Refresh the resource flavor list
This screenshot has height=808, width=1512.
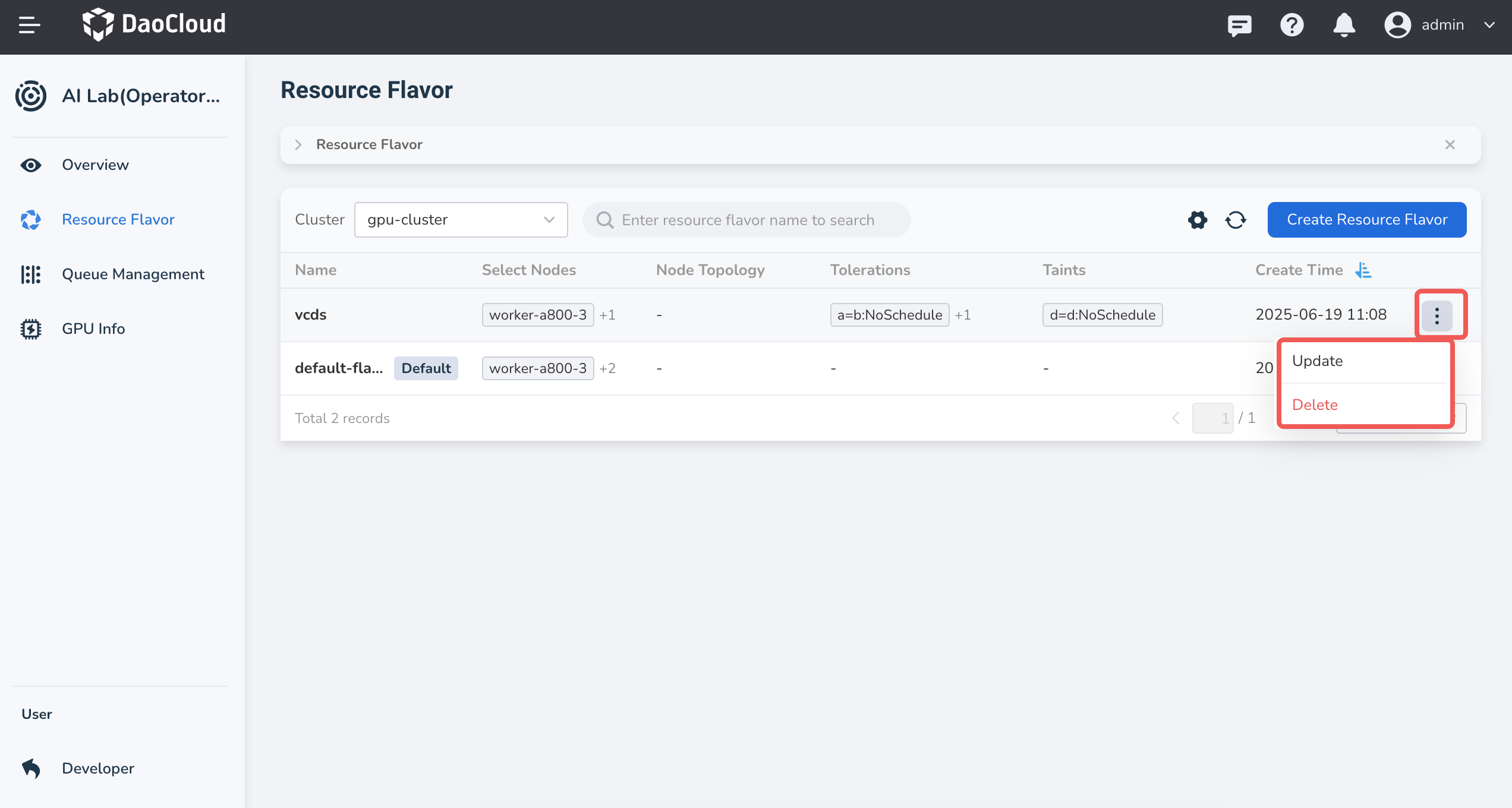pos(1236,220)
